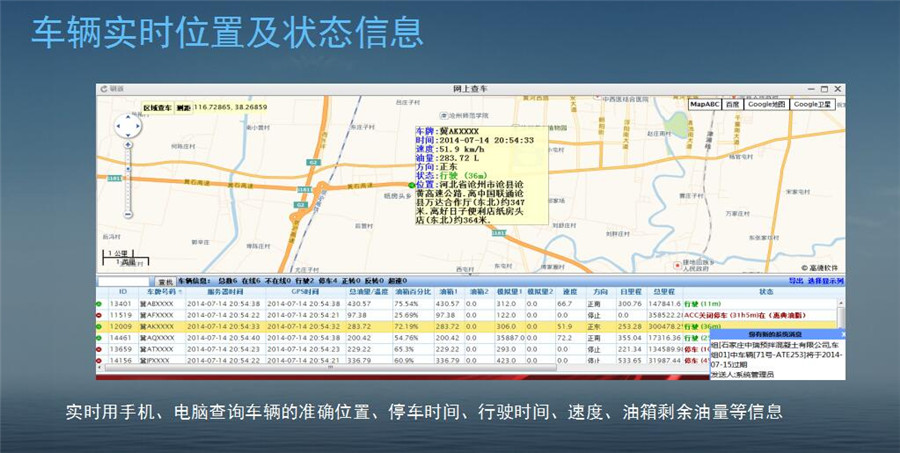Click the map pan compass control
The height and width of the screenshot is (453, 900).
point(128,127)
